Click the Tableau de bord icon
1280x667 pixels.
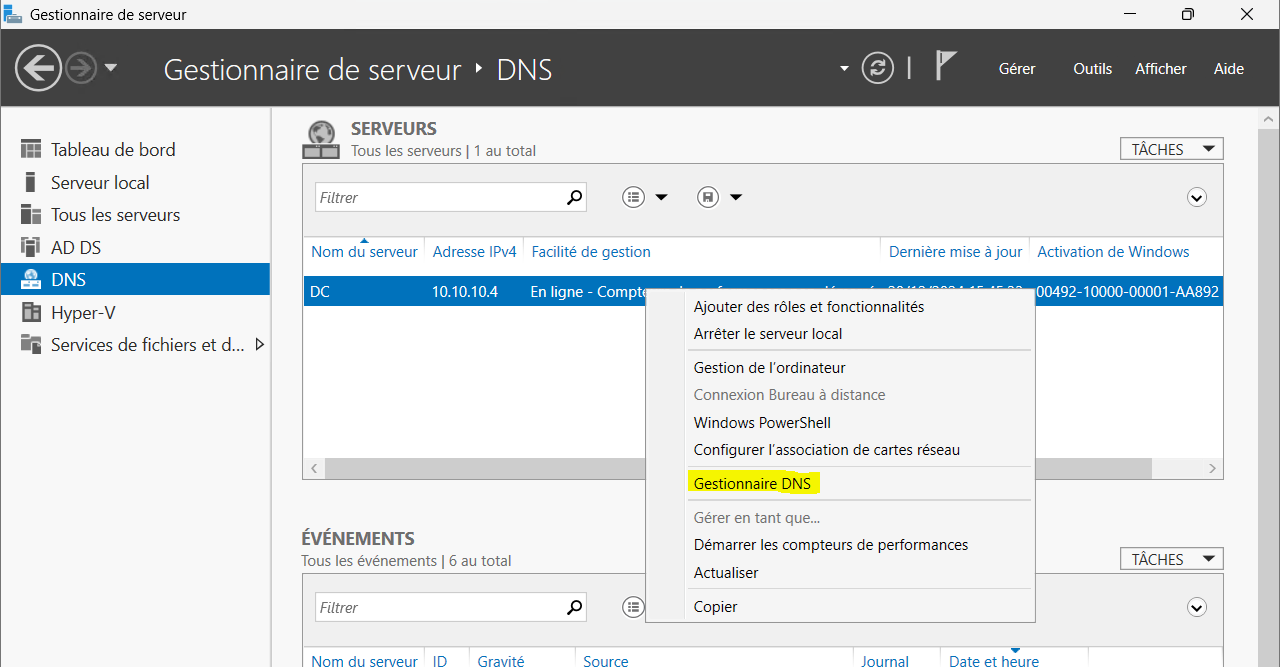click(31, 150)
